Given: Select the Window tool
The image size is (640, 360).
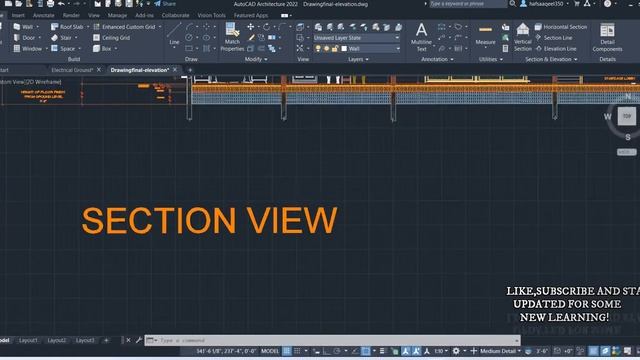Looking at the screenshot, I should [x=28, y=49].
